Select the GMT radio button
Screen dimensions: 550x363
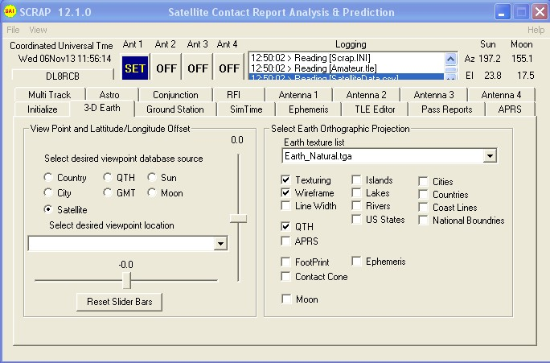coord(107,193)
